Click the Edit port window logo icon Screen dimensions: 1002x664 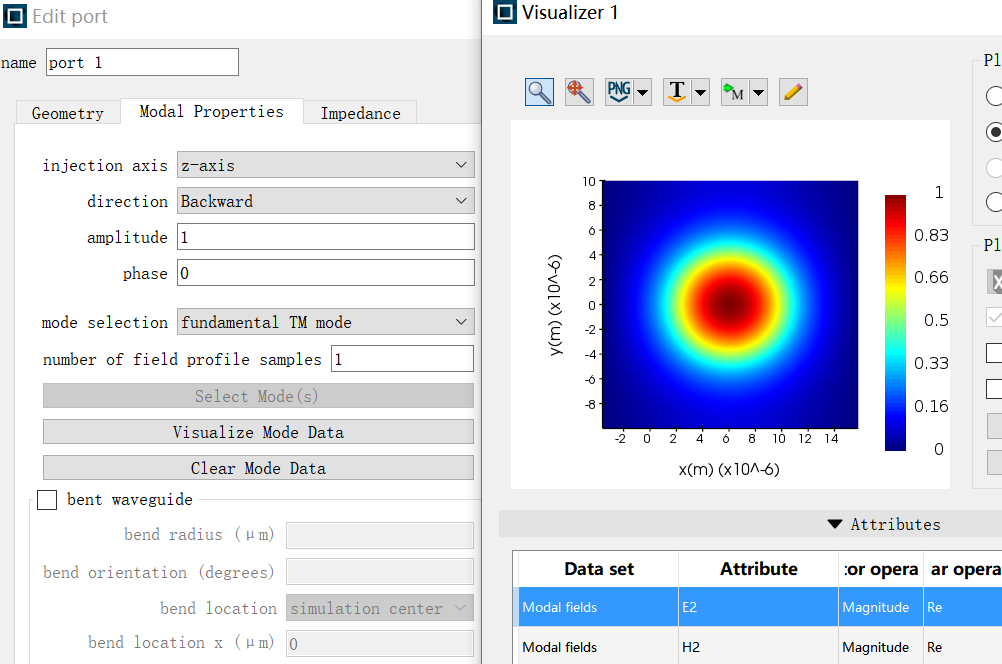point(15,16)
